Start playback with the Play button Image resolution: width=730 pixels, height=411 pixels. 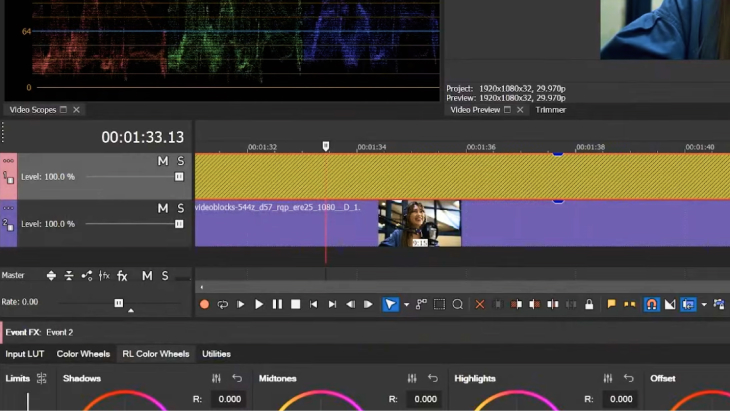(259, 304)
